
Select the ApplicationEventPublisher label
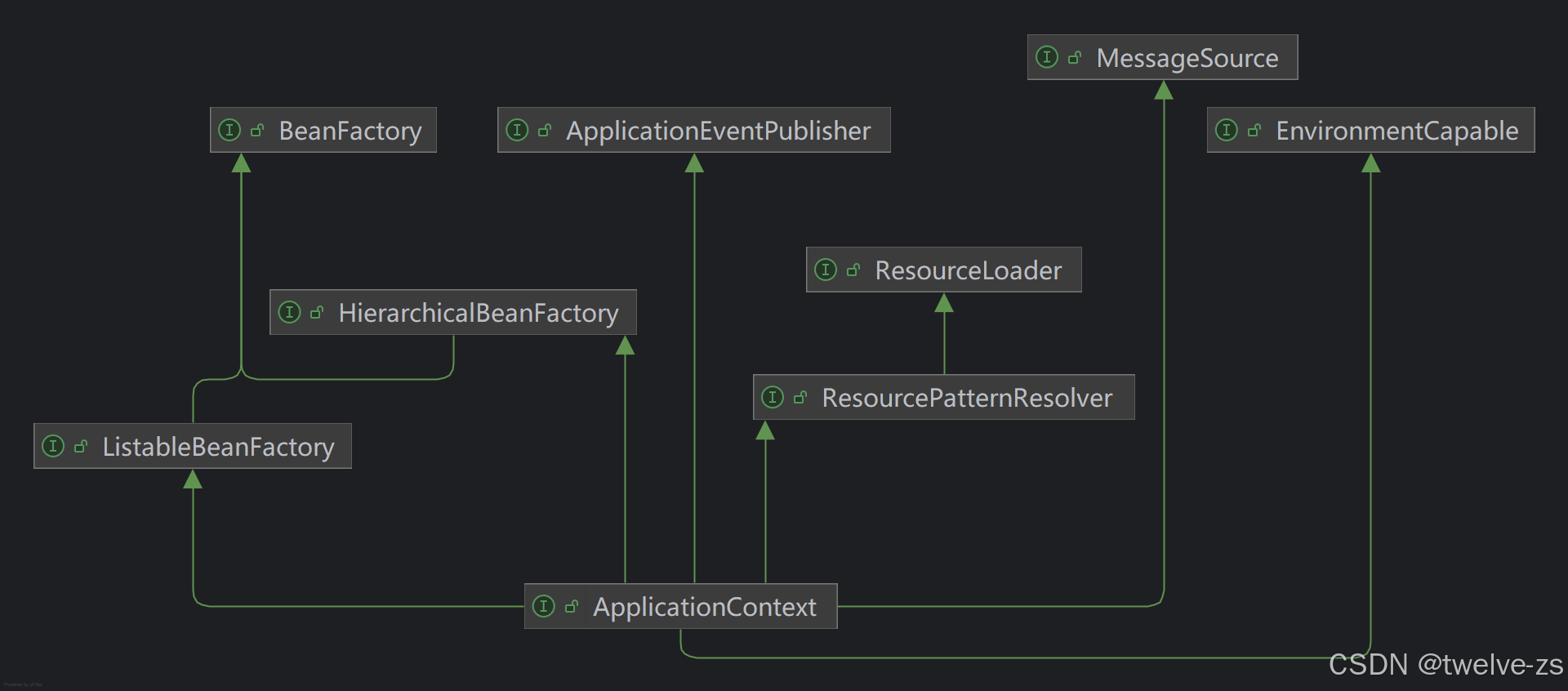(x=719, y=131)
